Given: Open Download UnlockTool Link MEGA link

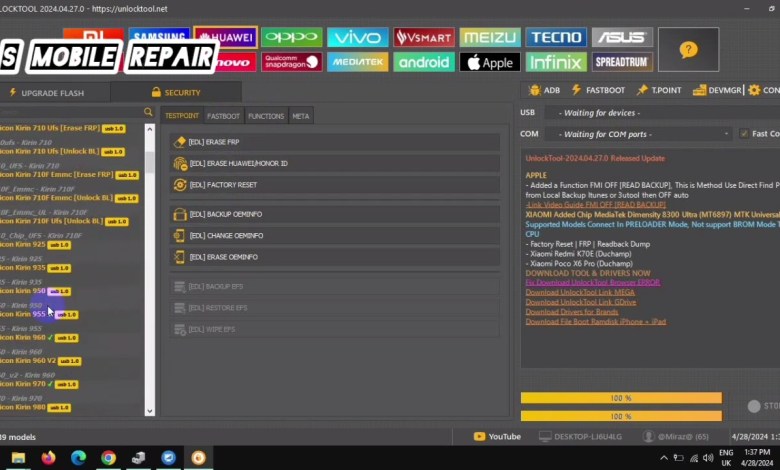Looking at the screenshot, I should [580, 292].
